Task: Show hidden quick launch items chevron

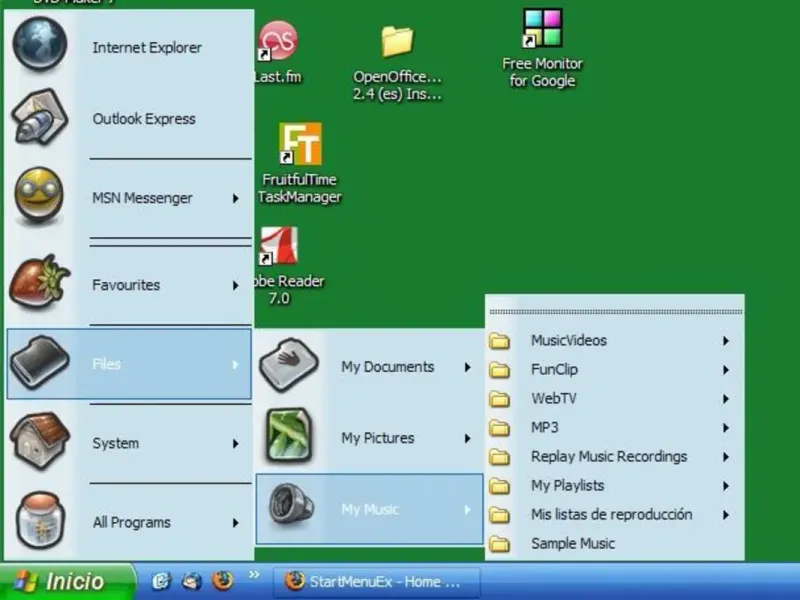Action: tap(254, 575)
